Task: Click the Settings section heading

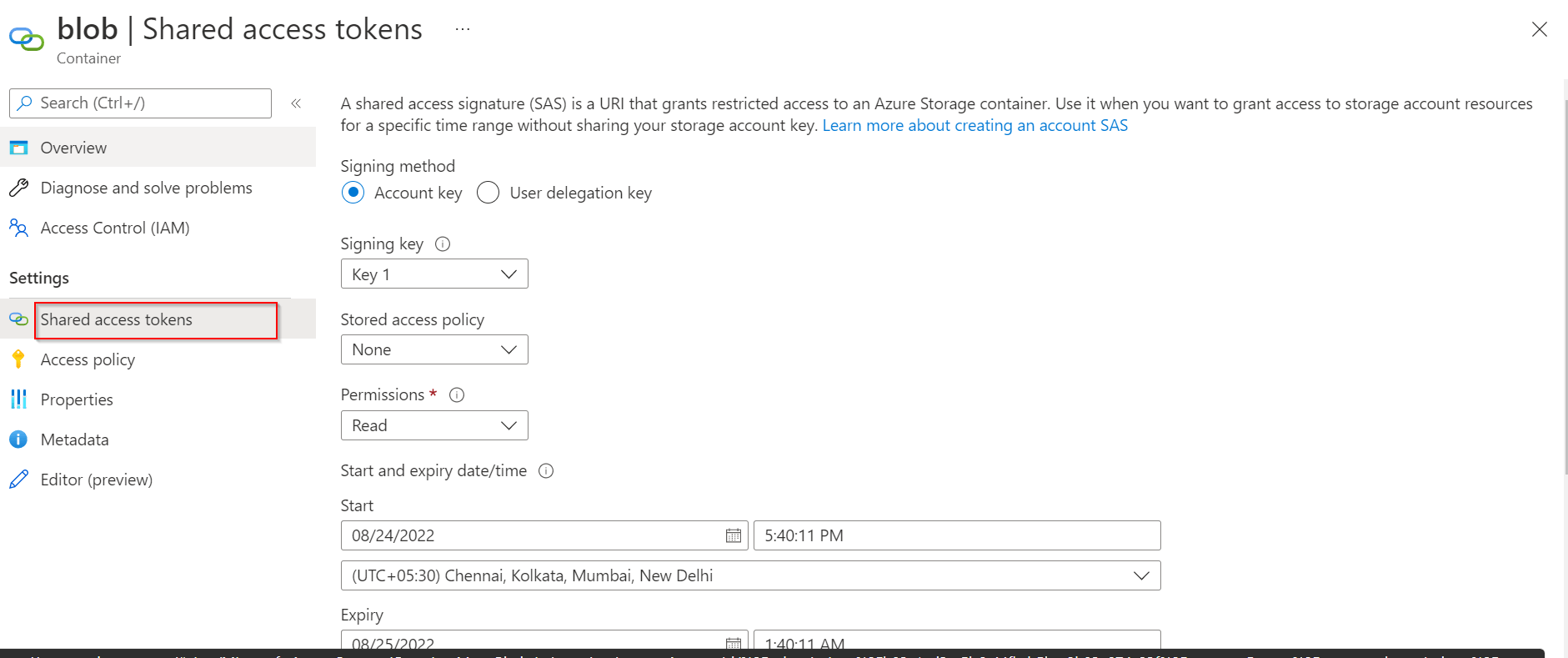Action: 39,278
